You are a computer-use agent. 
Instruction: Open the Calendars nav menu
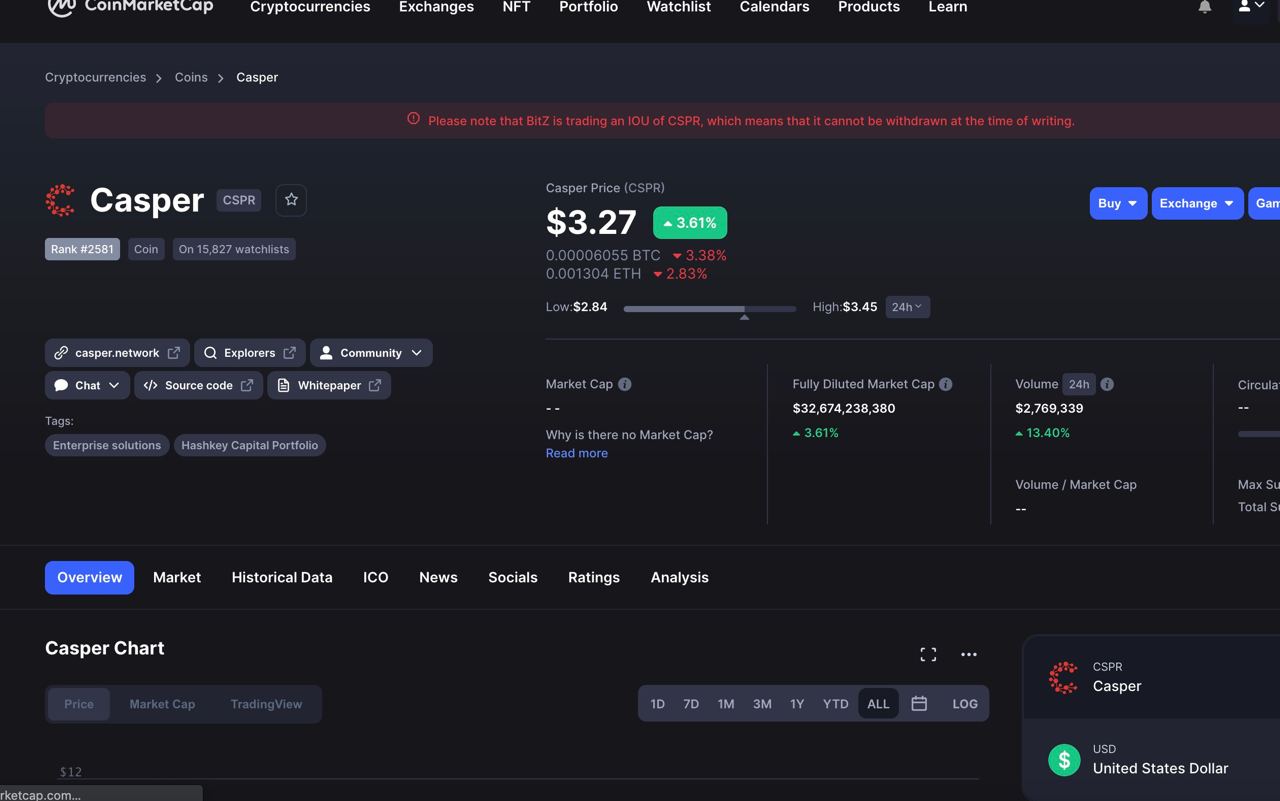[774, 7]
